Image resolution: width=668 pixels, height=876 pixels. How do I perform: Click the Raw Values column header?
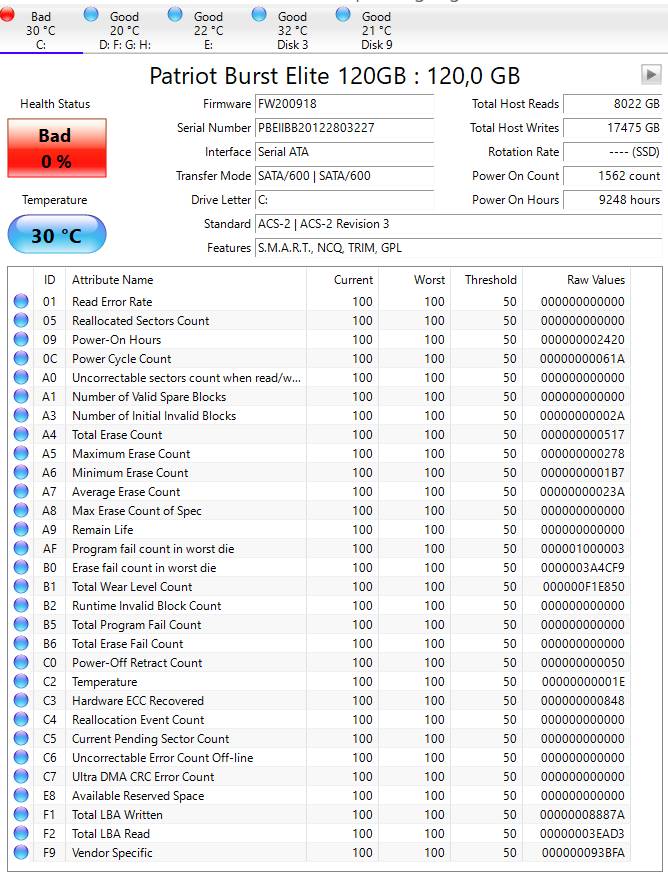click(x=576, y=280)
